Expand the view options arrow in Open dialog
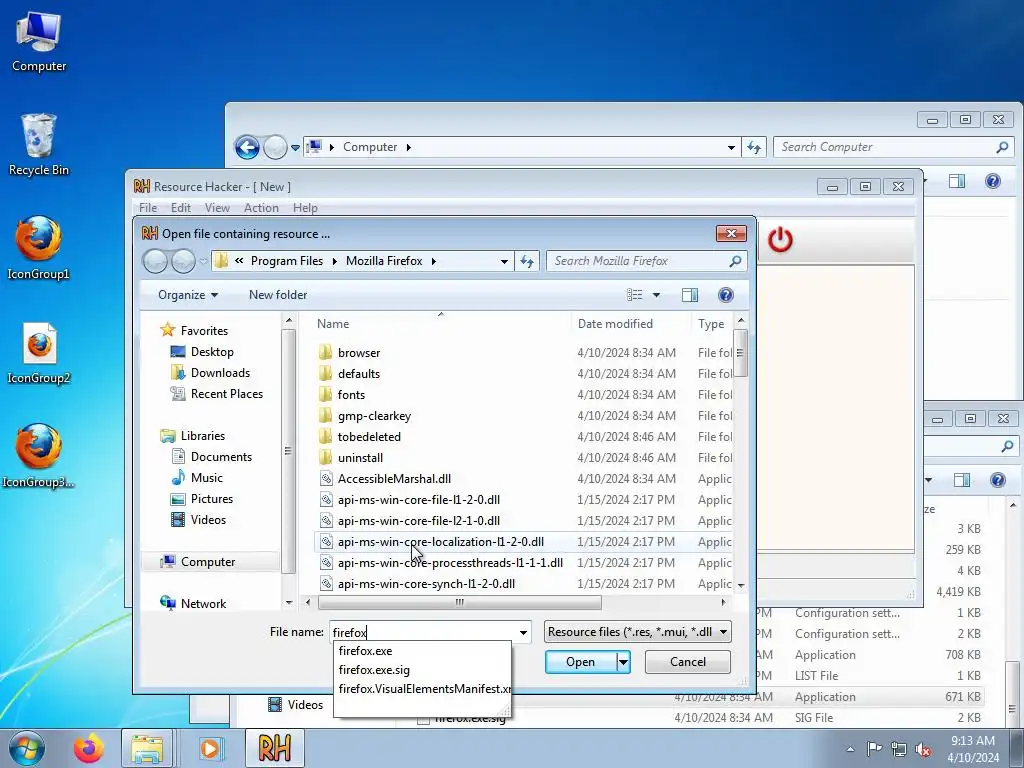Screen dimensions: 1024x768 pyautogui.click(x=656, y=295)
